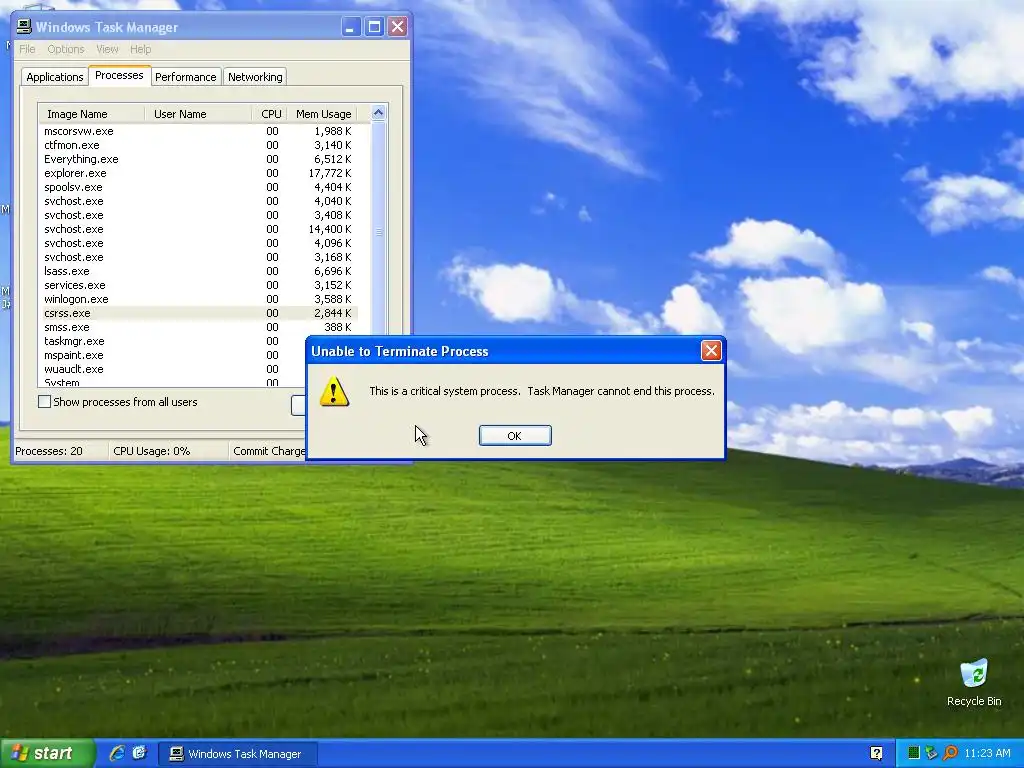
Task: Close the Windows Task Manager window
Action: 397,27
